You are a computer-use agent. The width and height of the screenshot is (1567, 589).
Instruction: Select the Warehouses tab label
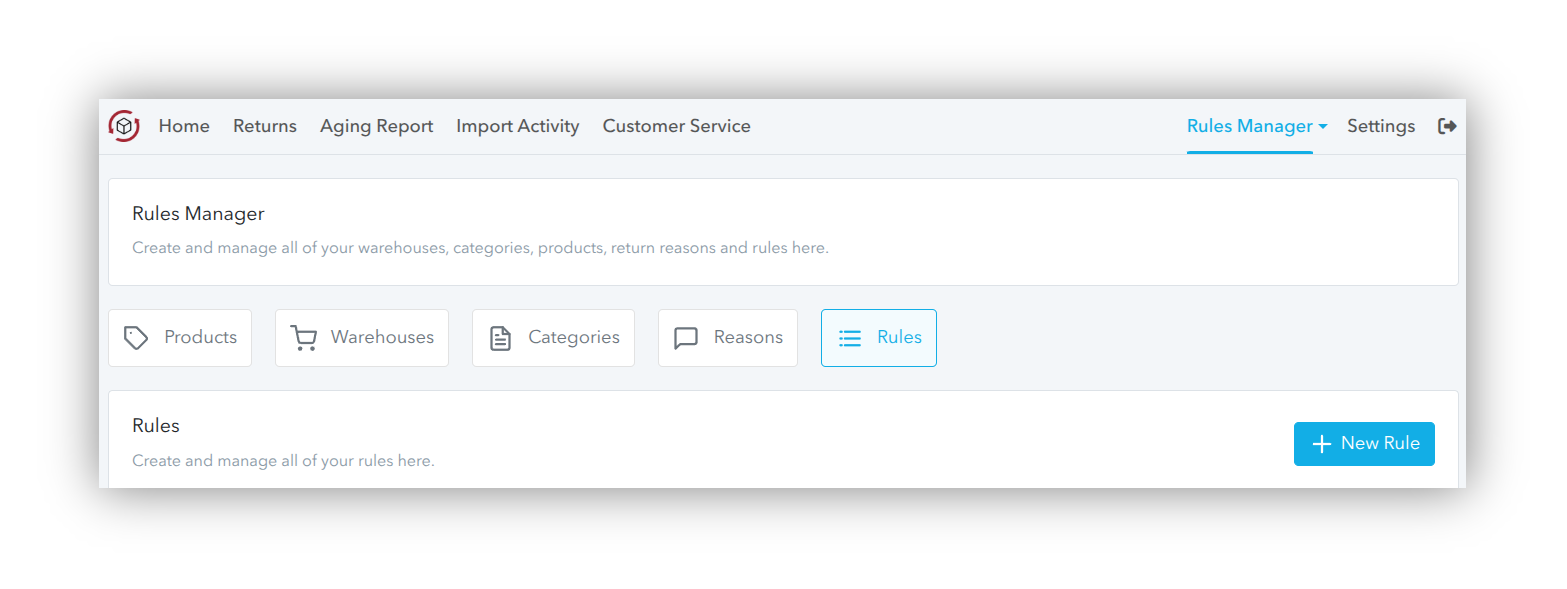382,338
